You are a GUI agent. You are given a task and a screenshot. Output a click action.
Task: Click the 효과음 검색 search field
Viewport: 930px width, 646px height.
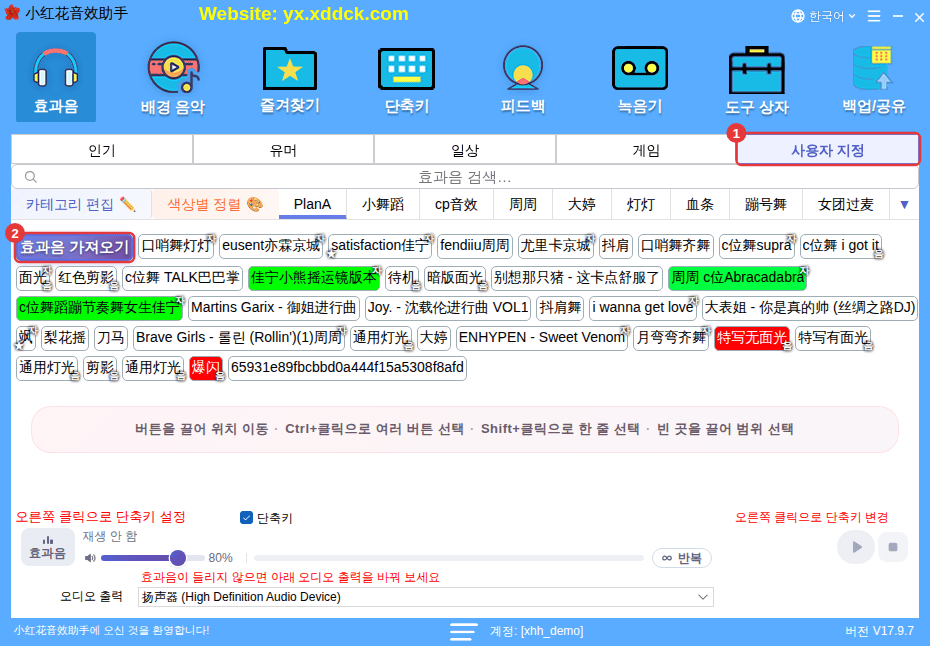464,177
